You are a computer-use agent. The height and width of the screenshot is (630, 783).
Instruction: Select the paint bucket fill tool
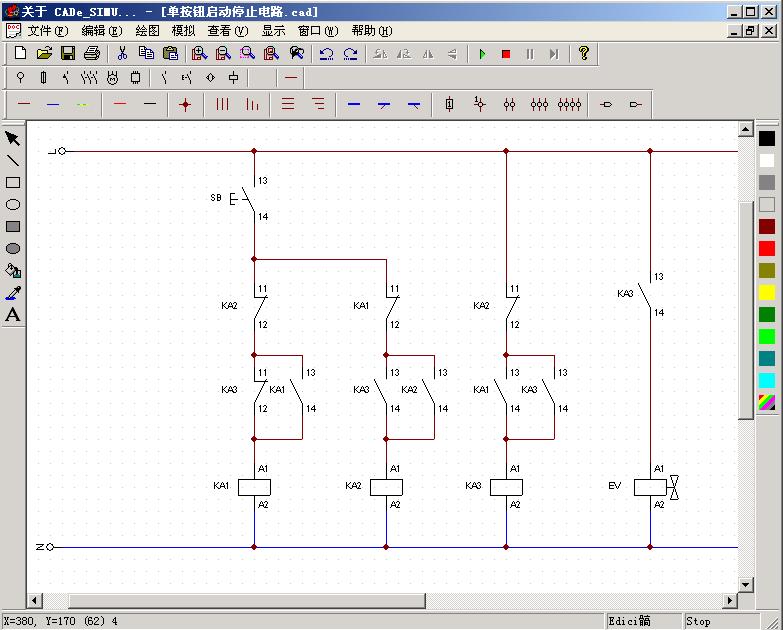[13, 271]
